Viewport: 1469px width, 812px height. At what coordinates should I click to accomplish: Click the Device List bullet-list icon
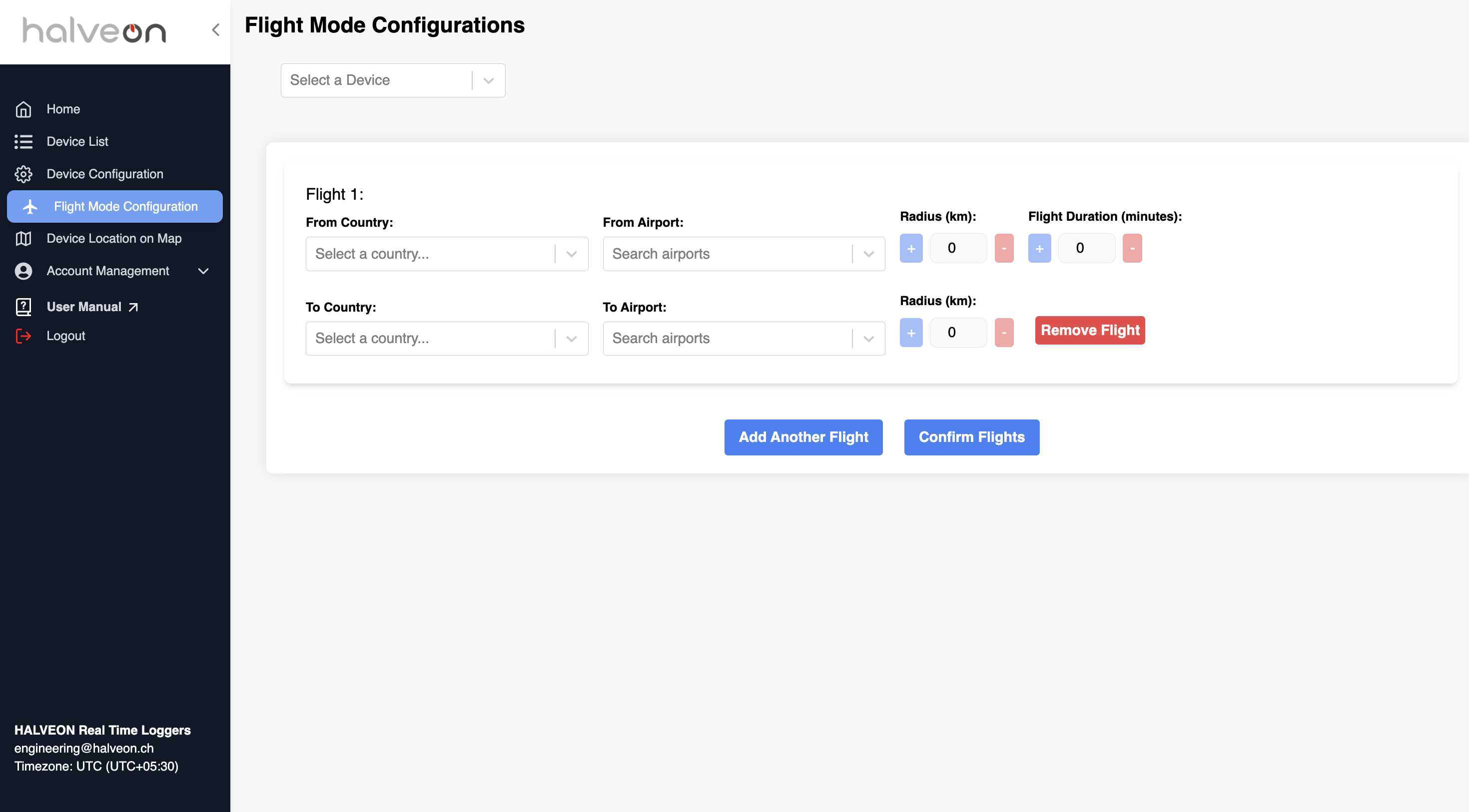(x=23, y=141)
